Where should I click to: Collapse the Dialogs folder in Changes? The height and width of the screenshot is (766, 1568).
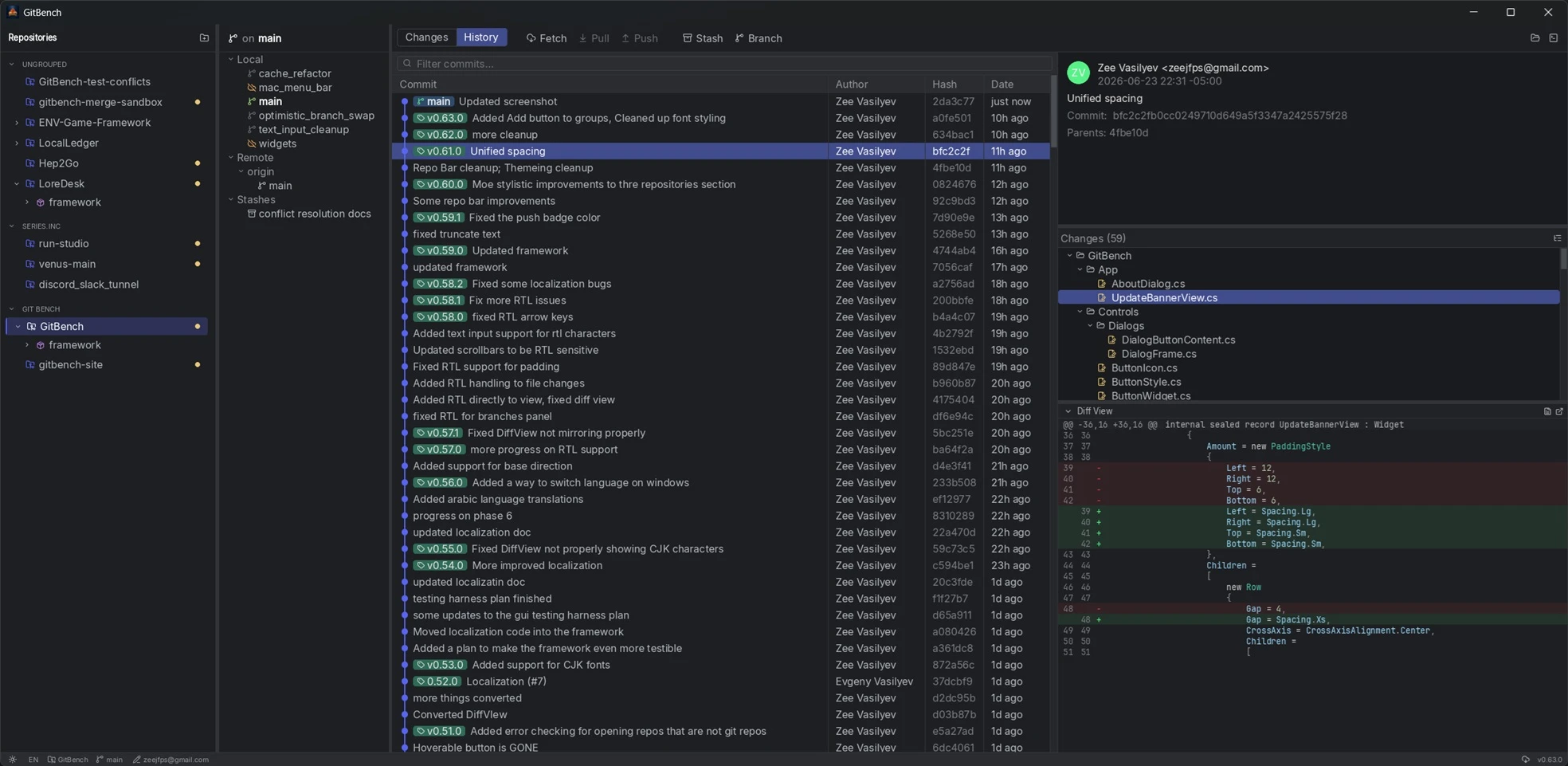[x=1091, y=326]
